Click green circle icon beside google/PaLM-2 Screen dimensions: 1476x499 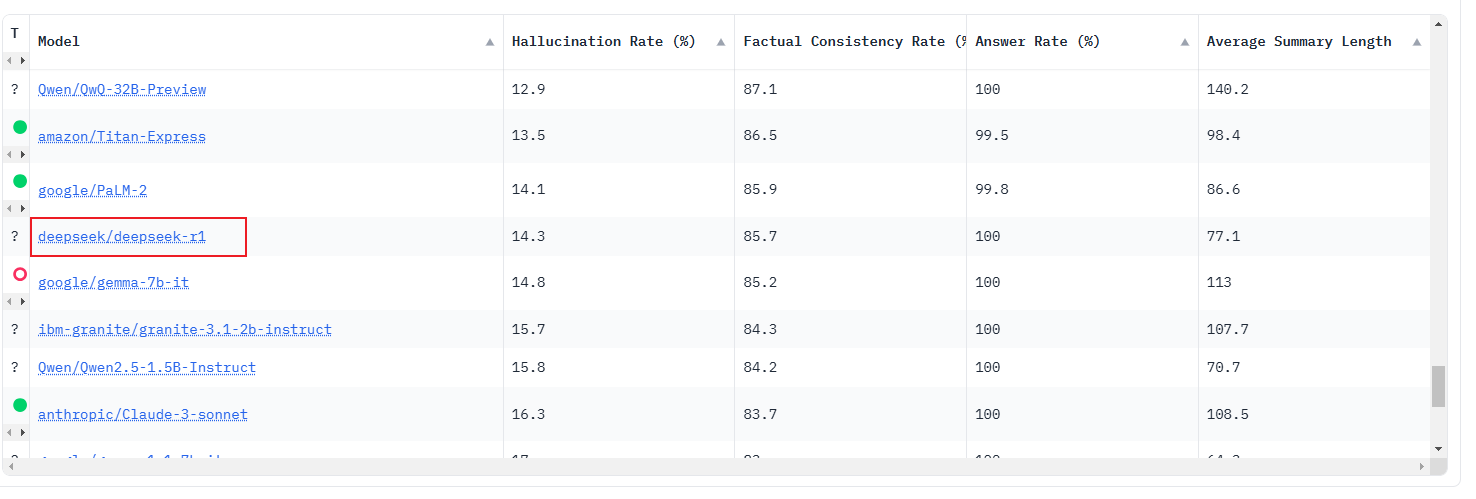point(19,181)
